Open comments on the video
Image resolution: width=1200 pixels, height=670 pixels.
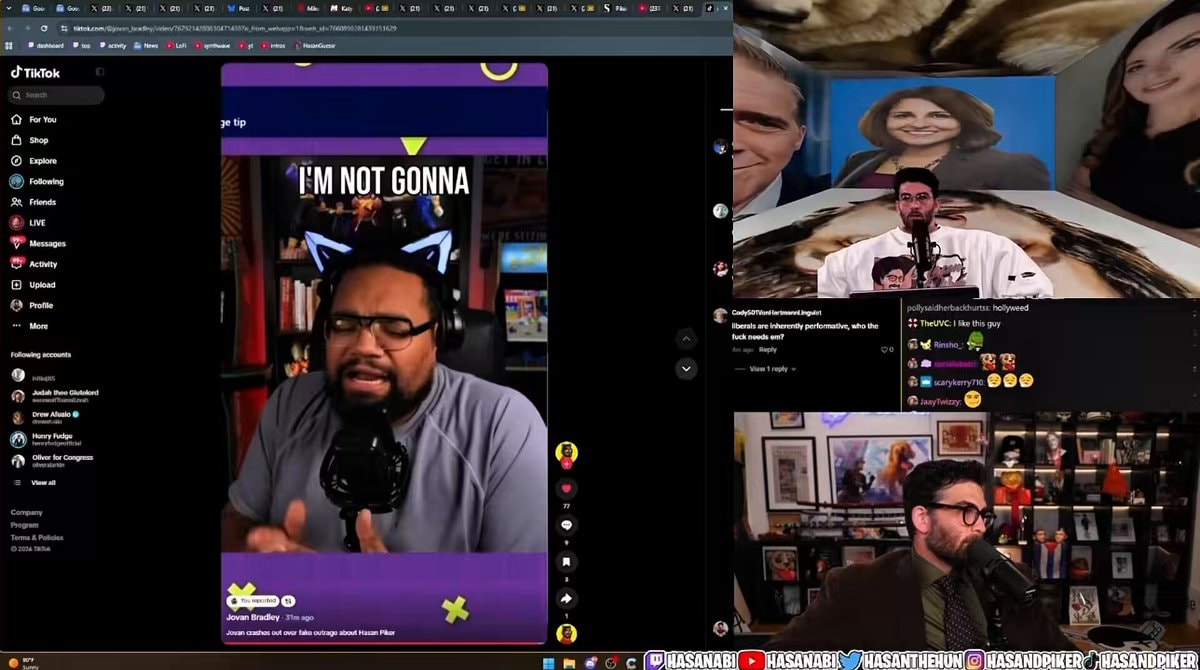(567, 525)
